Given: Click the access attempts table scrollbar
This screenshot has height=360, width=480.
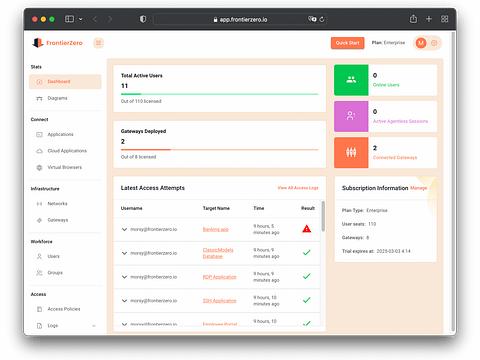Looking at the screenshot, I should pos(323,216).
